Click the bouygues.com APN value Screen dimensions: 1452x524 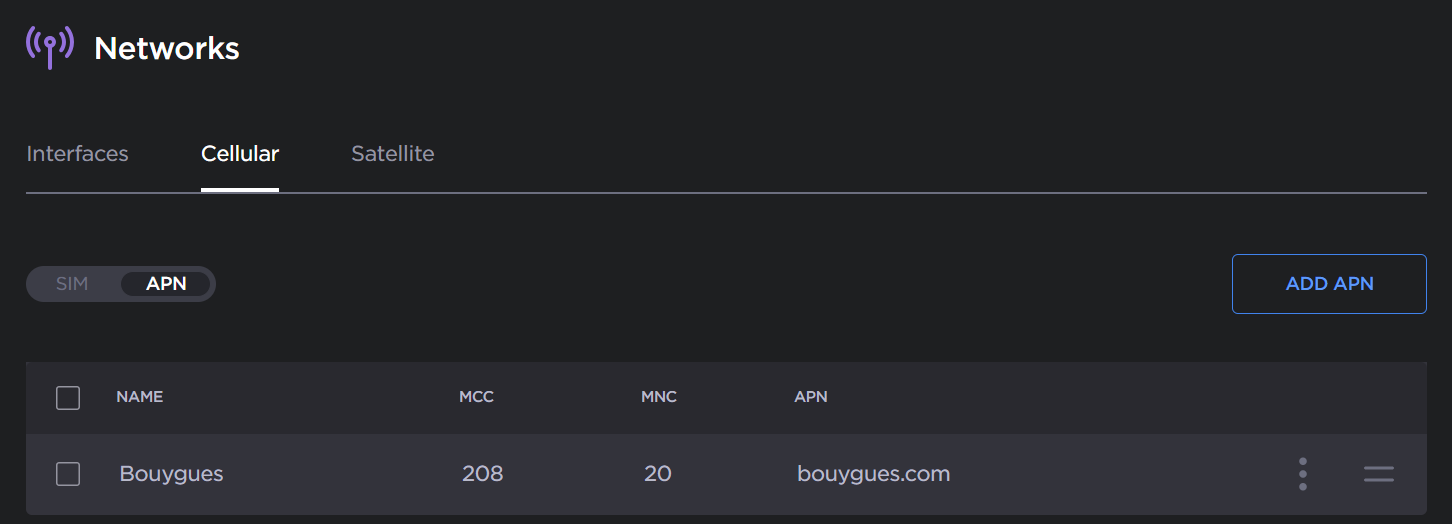pyautogui.click(x=873, y=474)
